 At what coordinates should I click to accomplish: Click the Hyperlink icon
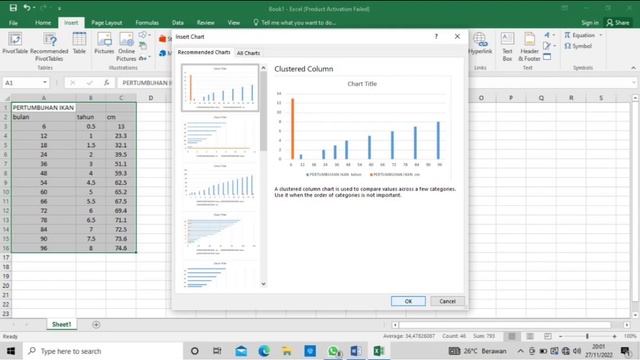tap(480, 43)
